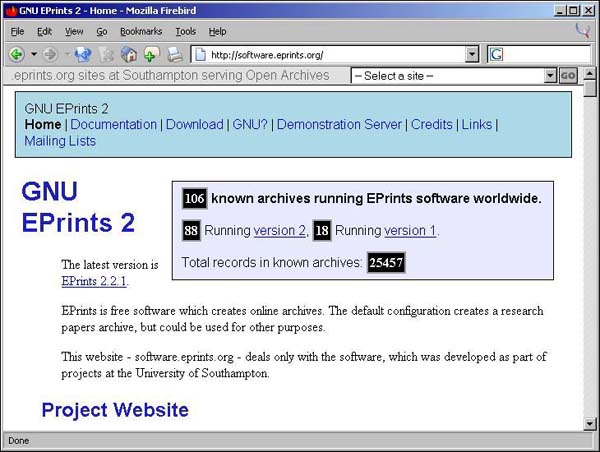
Task: Click the greyed Stop loading icon
Action: 106,55
